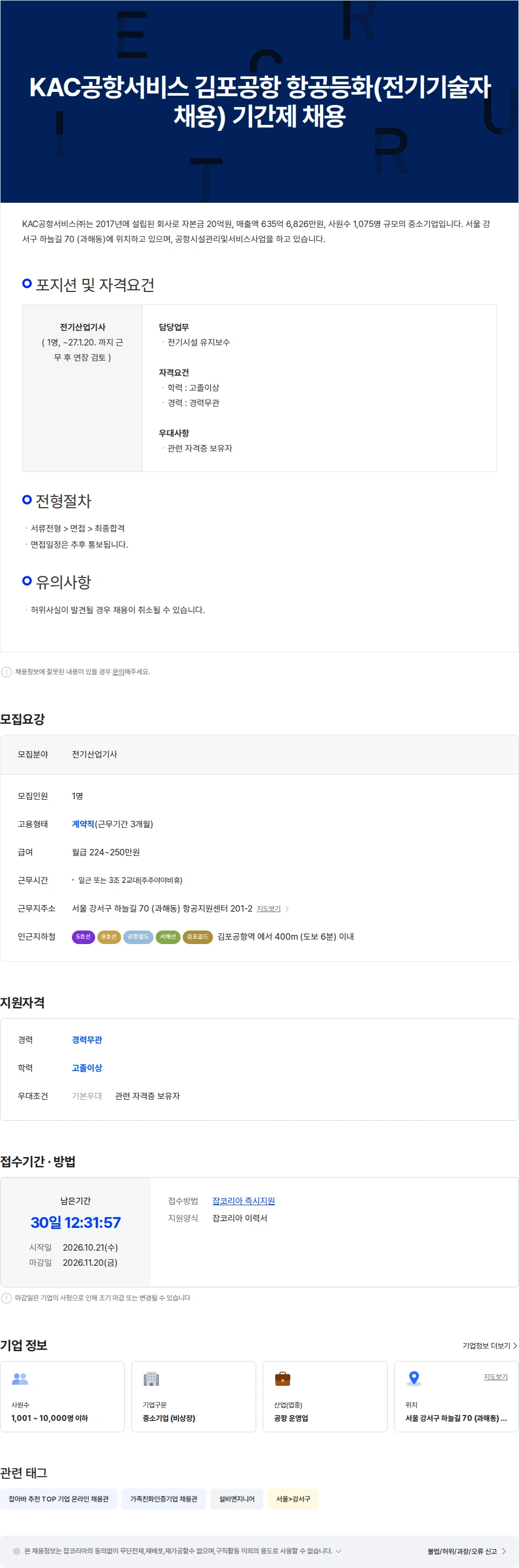Click the grey dot icon in footer notice
This screenshot has width=519, height=1568.
point(16,1550)
